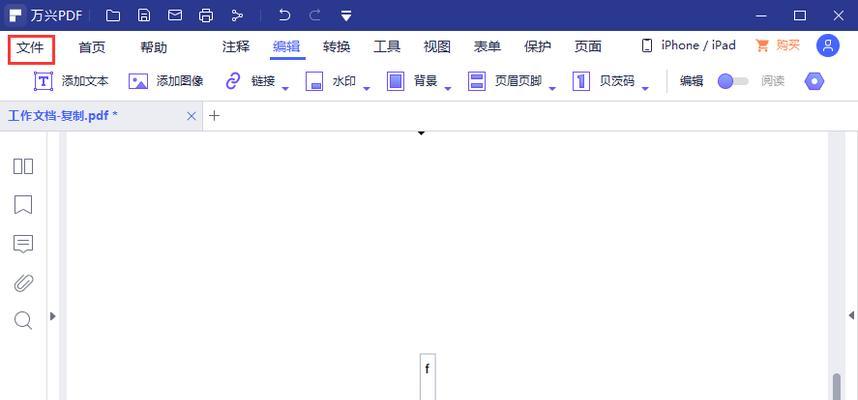The width and height of the screenshot is (858, 400).
Task: Expand the 贝茨码 dropdown arrow
Action: point(645,88)
